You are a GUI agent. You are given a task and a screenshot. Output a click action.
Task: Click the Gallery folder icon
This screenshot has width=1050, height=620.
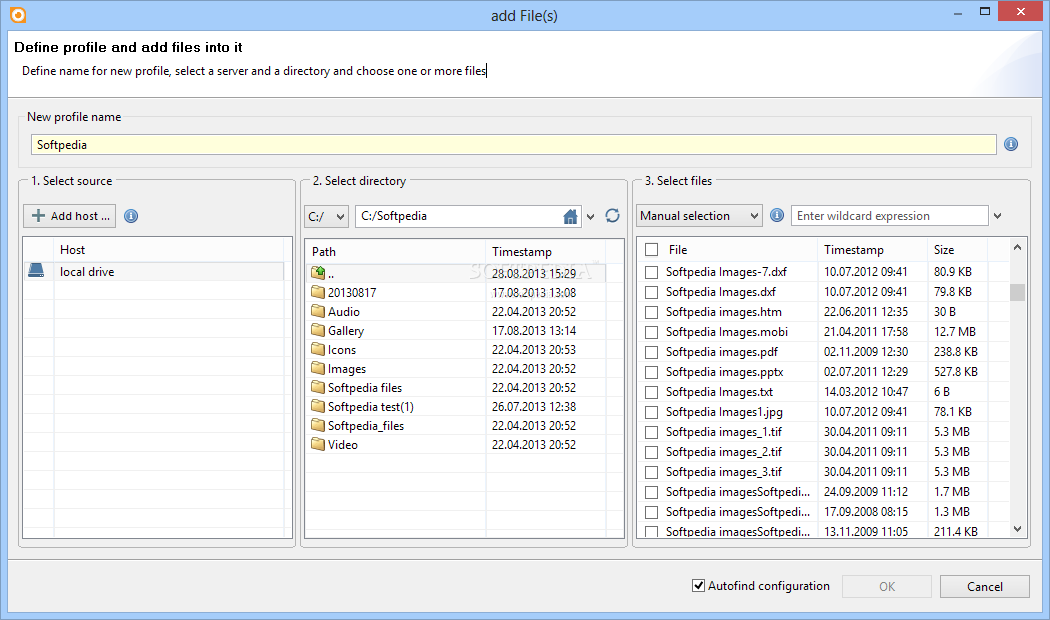[318, 330]
